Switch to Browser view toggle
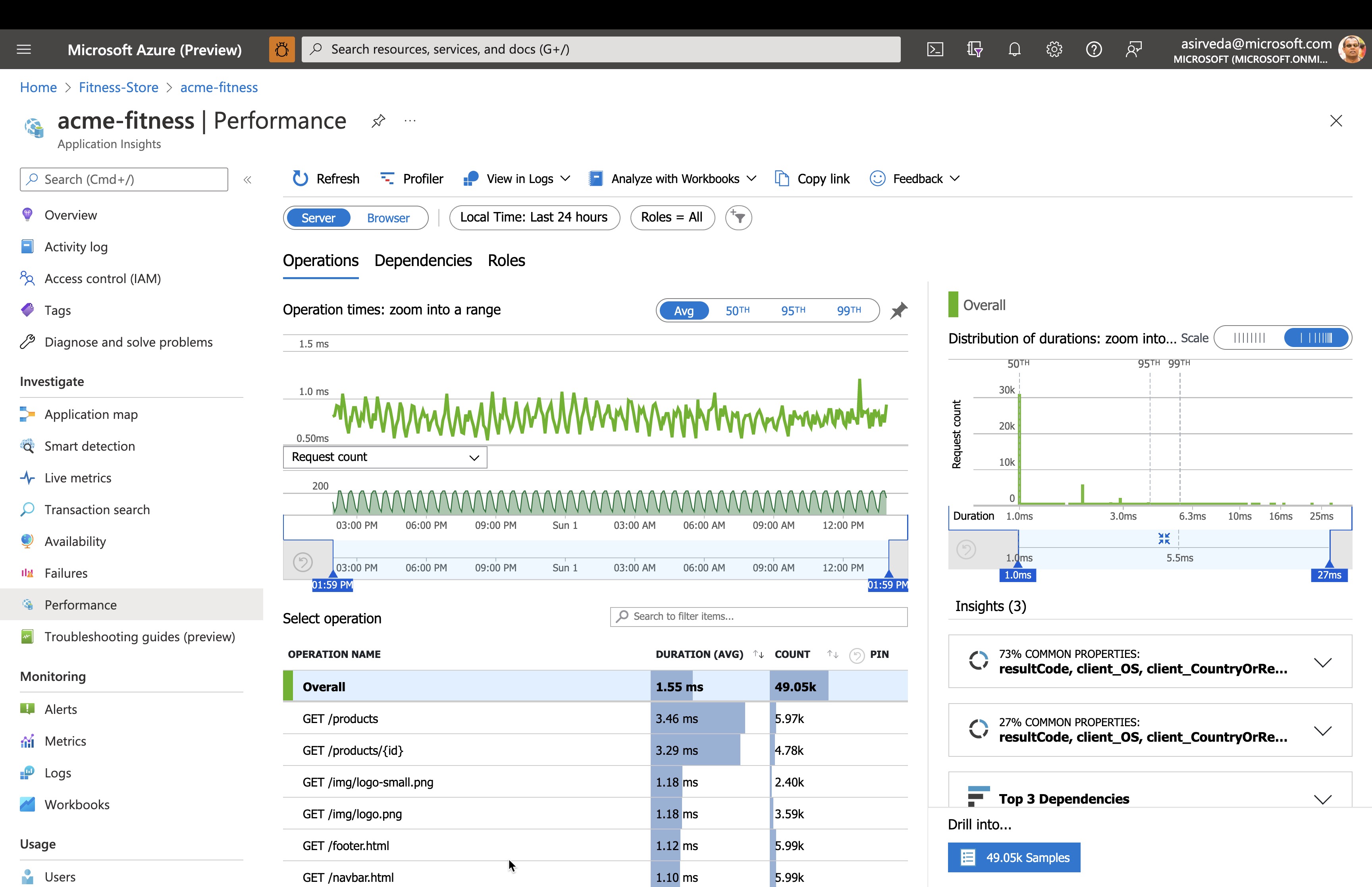Screen dimensions: 1372x887 point(388,218)
